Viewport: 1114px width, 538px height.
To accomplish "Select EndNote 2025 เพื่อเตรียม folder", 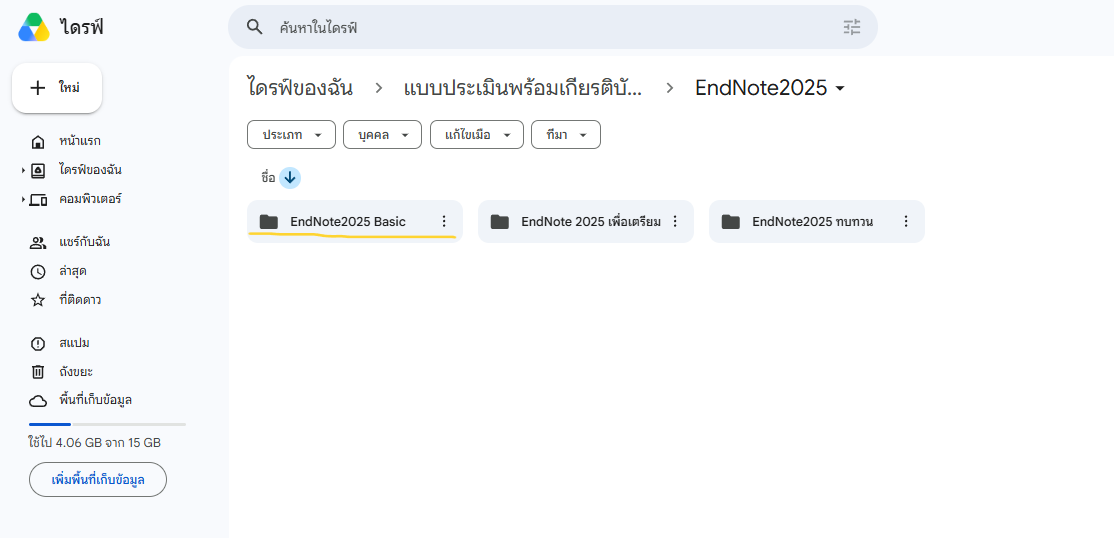I will [x=585, y=222].
